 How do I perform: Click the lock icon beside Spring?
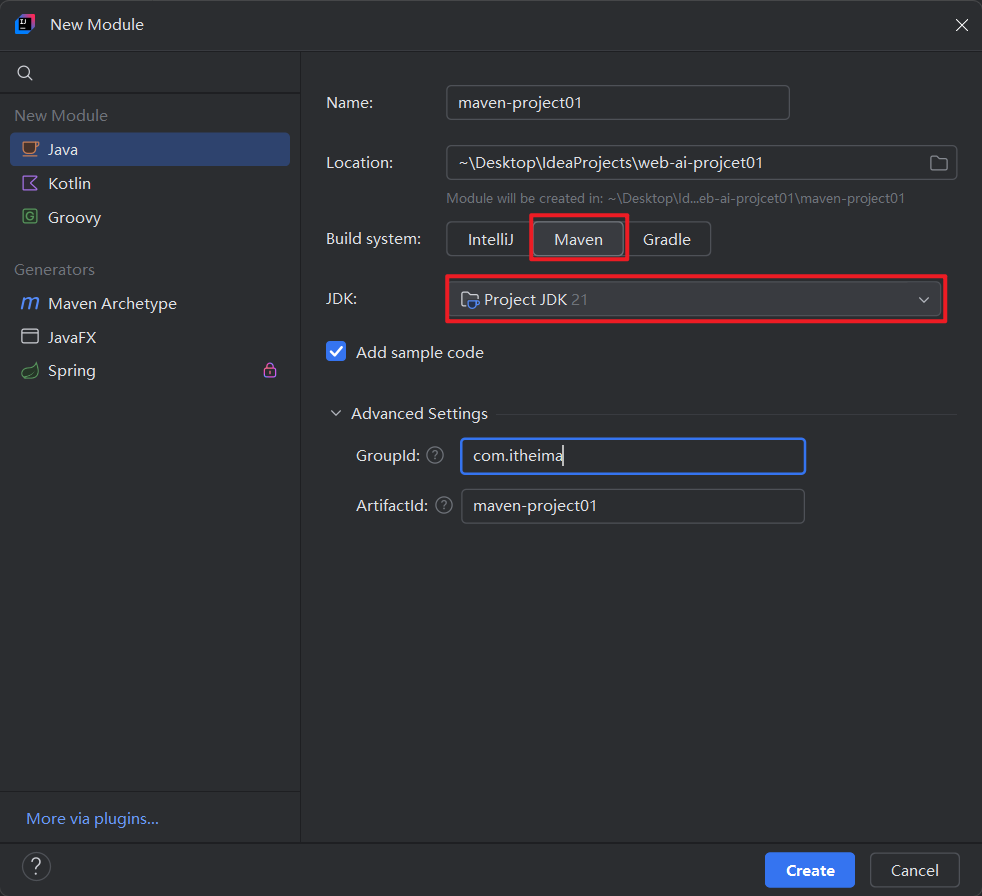coord(270,370)
